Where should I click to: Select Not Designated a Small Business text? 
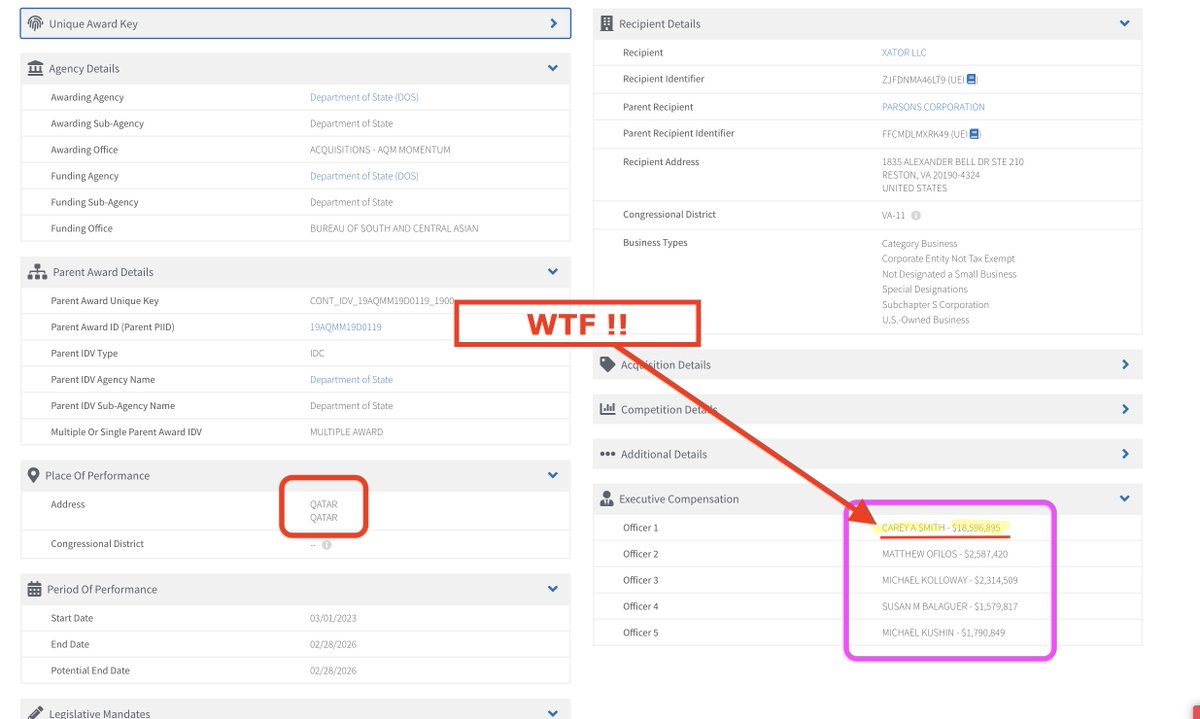pos(949,274)
